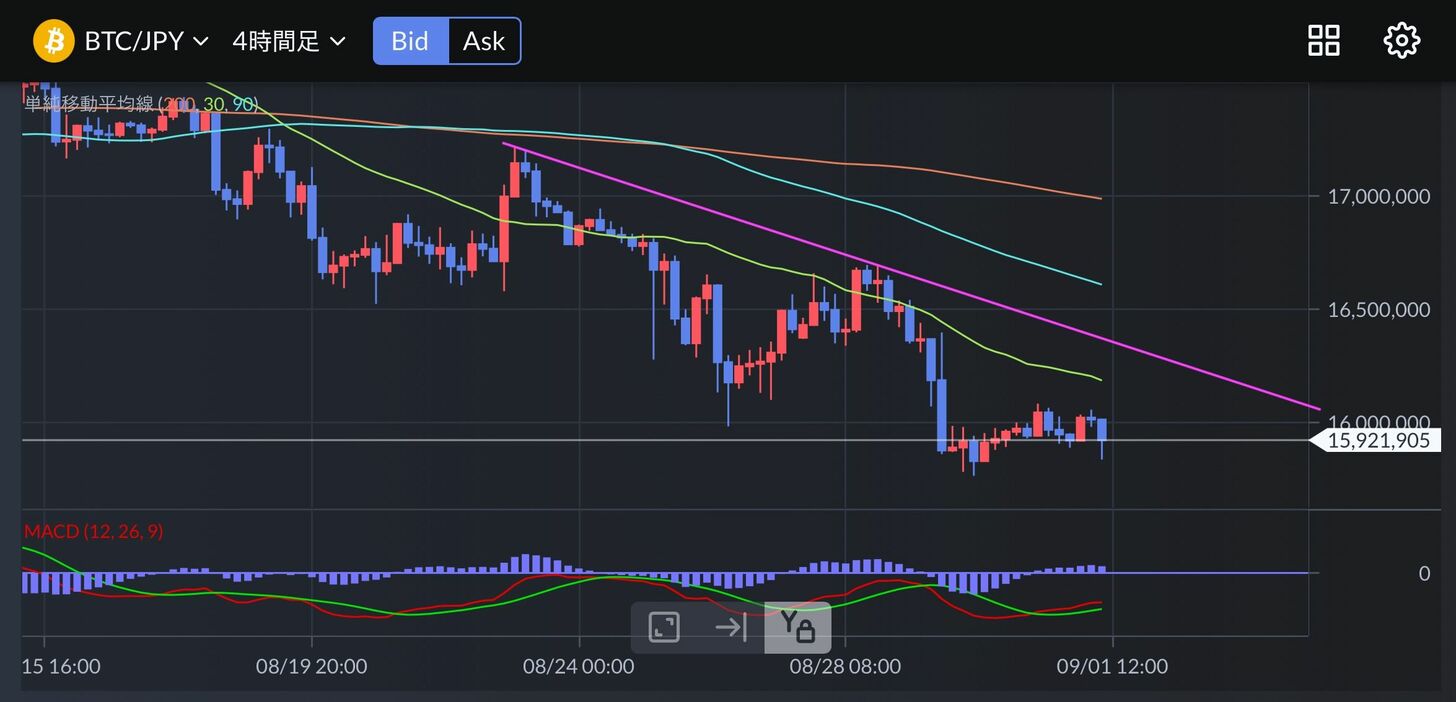Click the 09/01 12:00 time axis label

tap(1112, 666)
